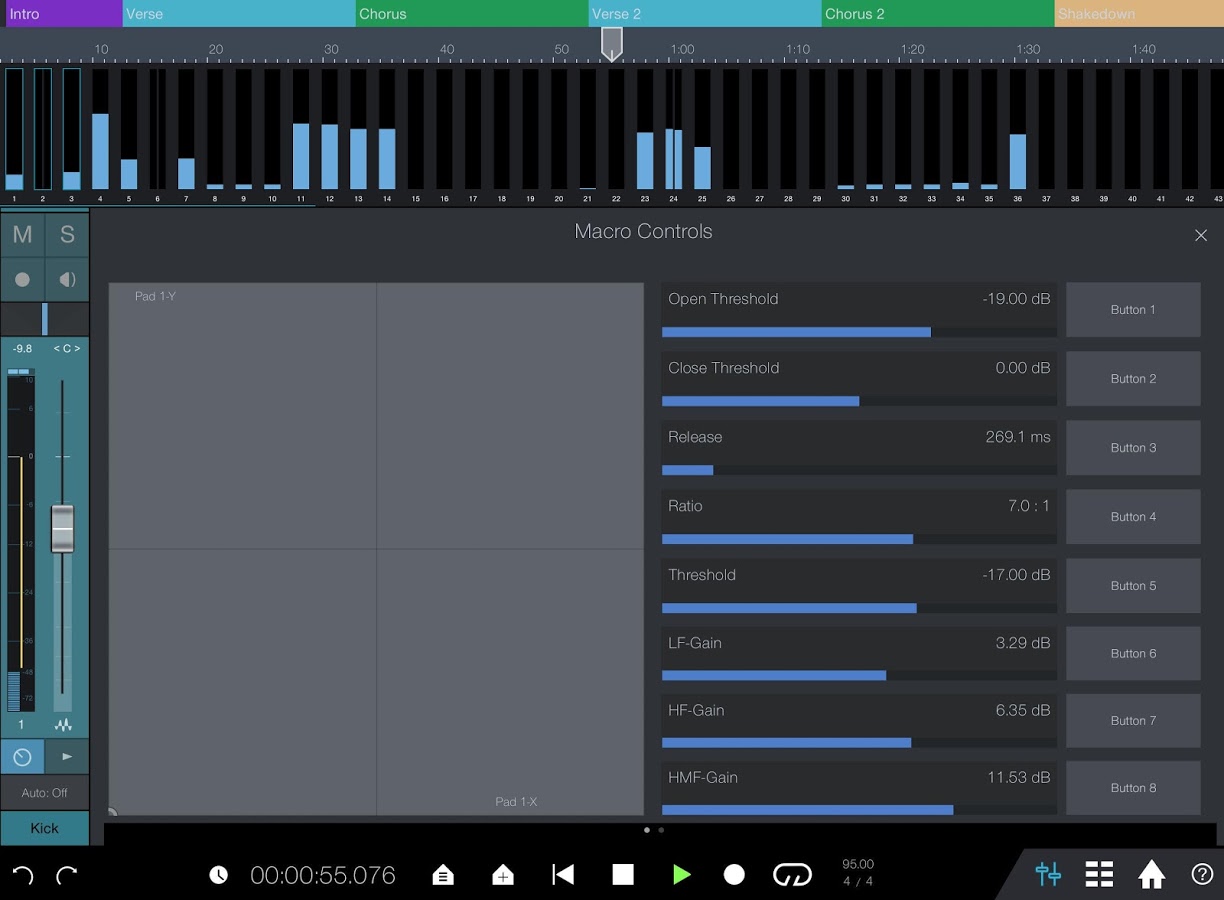Enable loop playback in the transport
Viewport: 1224px width, 900px height.
click(x=793, y=874)
